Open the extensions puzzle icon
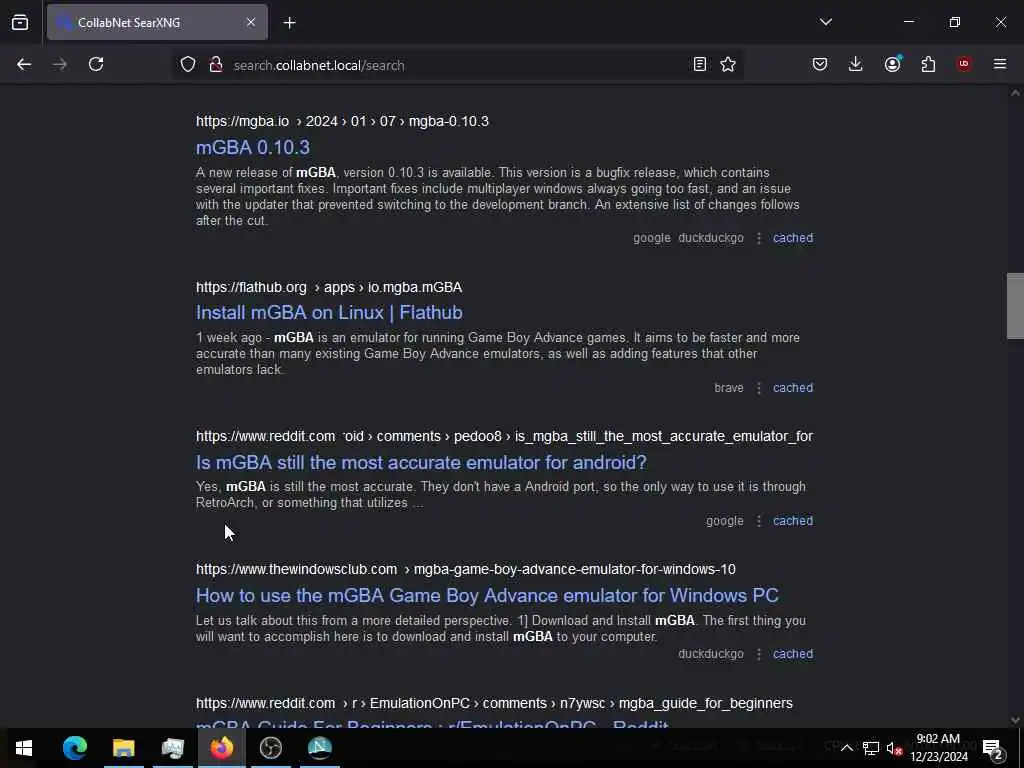Viewport: 1024px width, 768px height. click(928, 64)
